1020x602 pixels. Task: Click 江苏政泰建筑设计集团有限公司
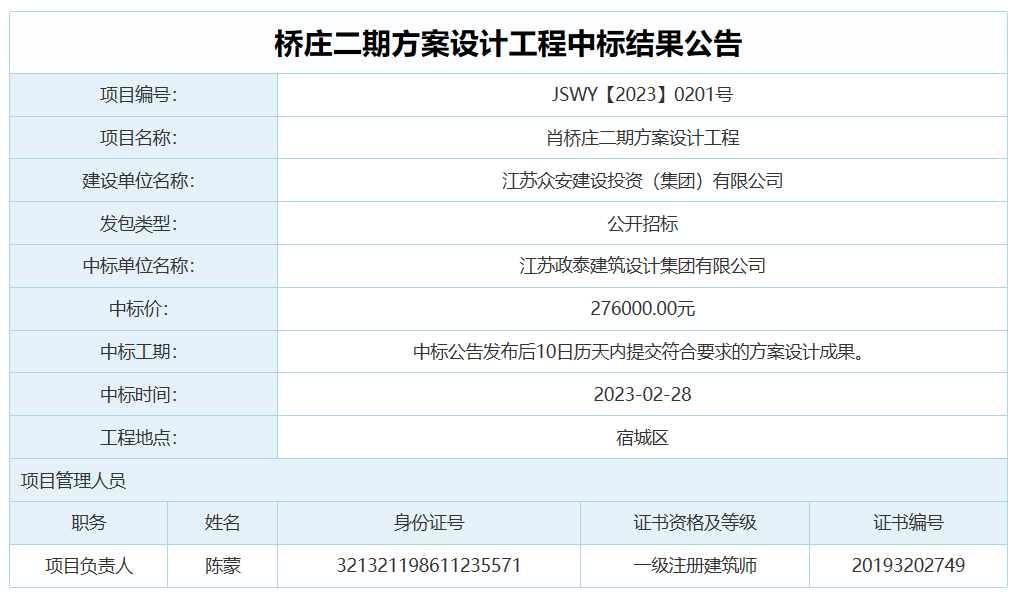(x=642, y=266)
